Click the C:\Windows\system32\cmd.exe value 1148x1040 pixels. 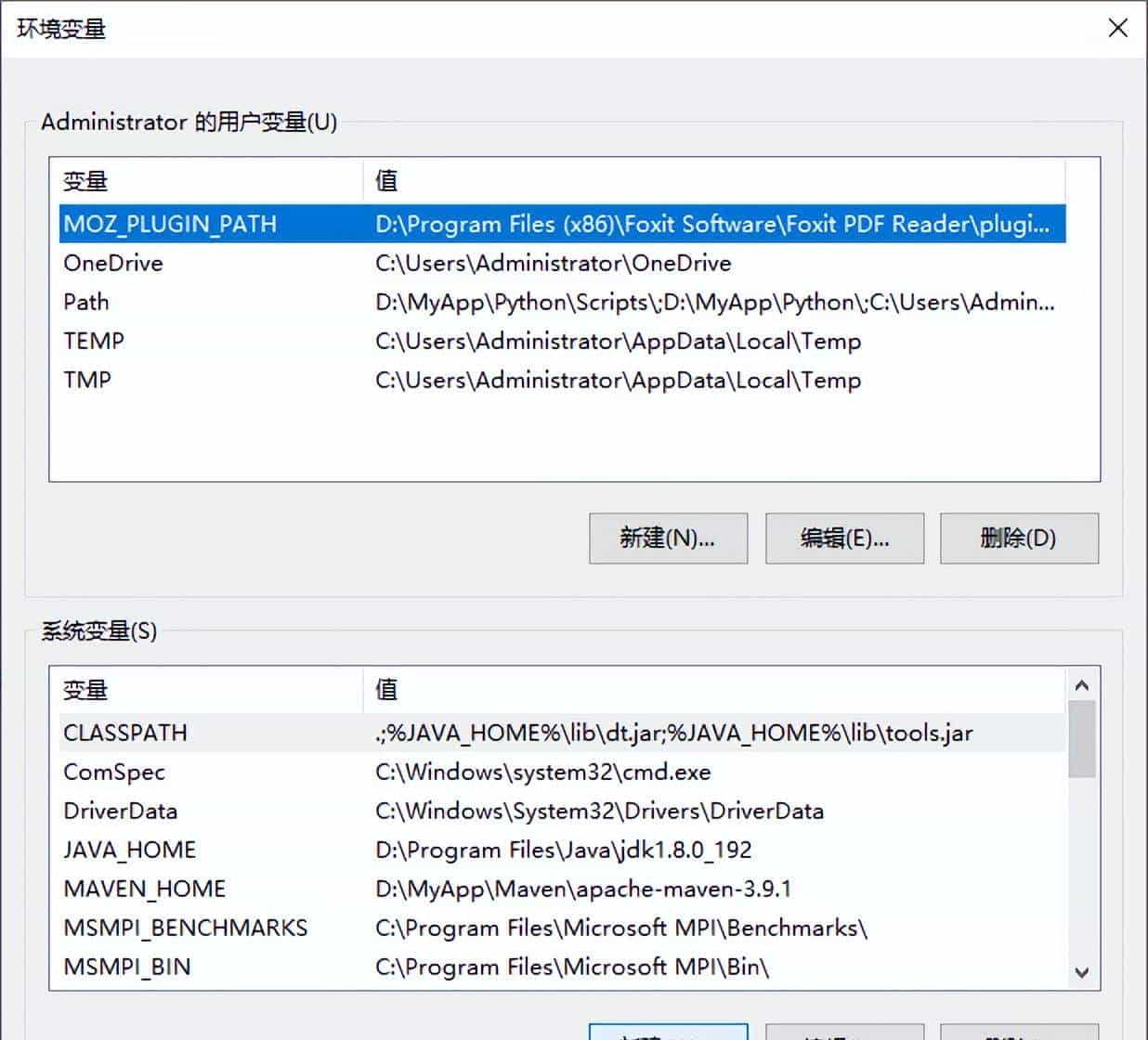click(x=543, y=772)
